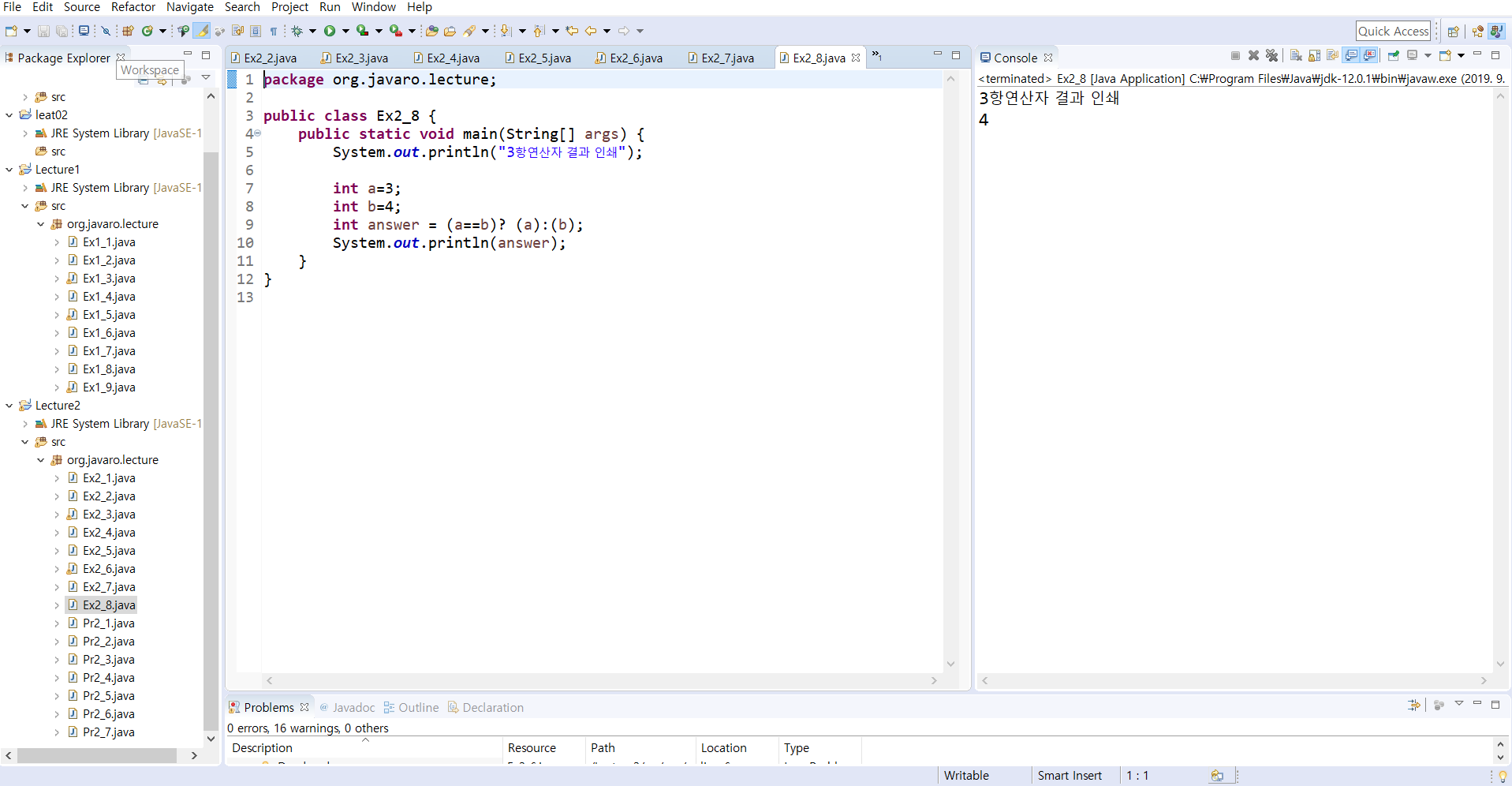1512x786 pixels.
Task: Click Remove All Terminated Launches icon
Action: click(x=1271, y=55)
